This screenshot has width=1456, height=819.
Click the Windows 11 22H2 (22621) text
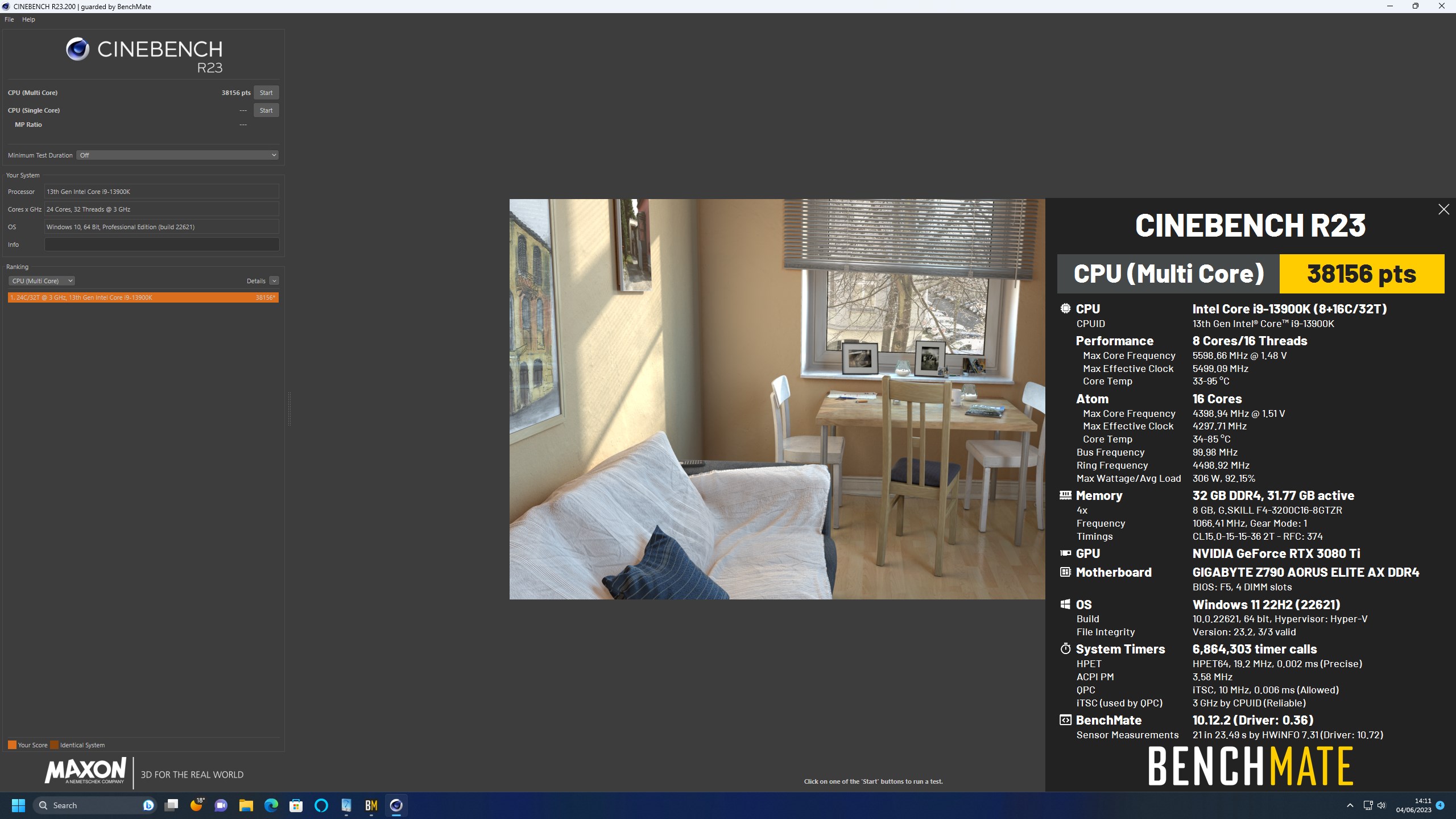click(x=1267, y=605)
